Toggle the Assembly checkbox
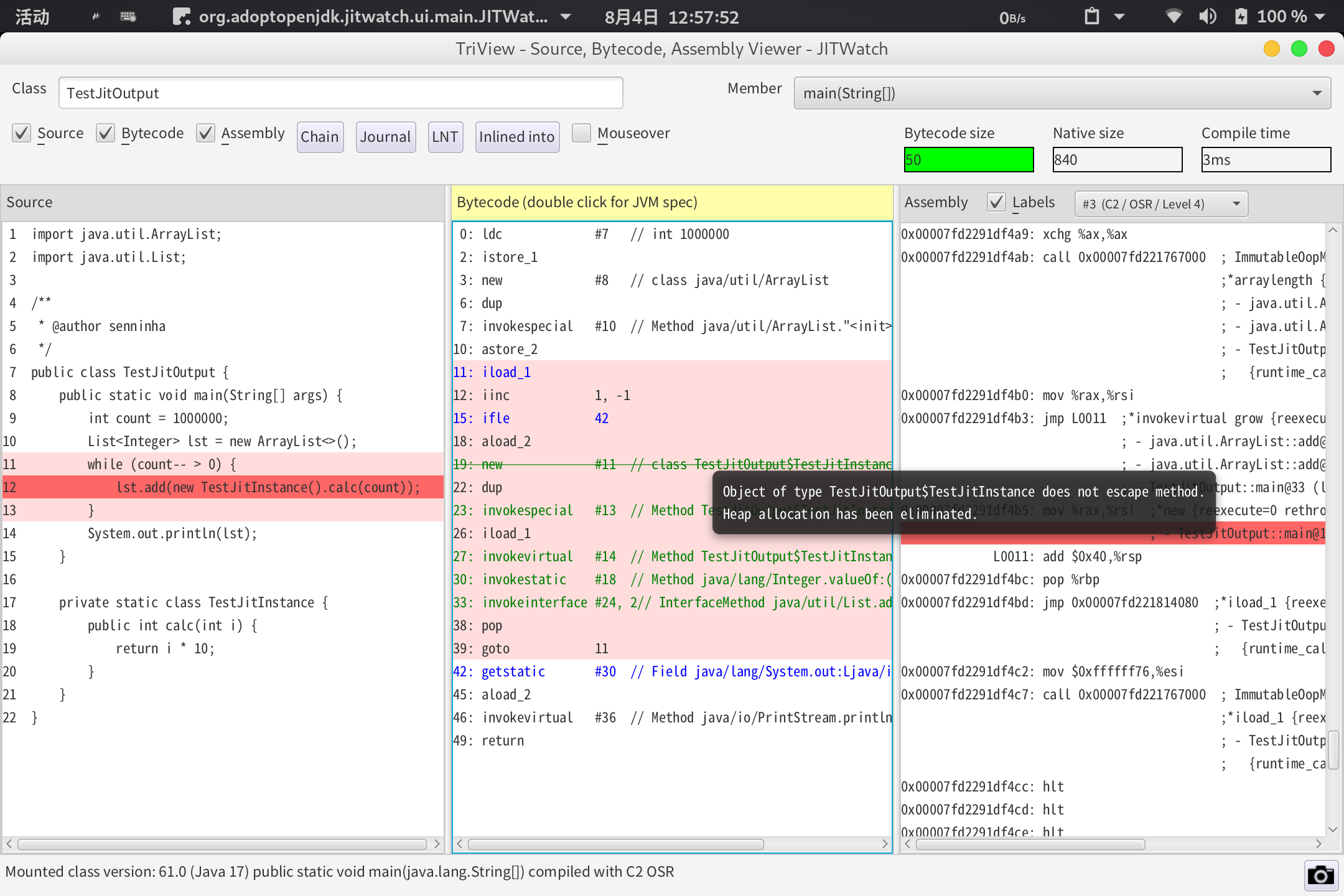The height and width of the screenshot is (896, 1344). (x=205, y=133)
